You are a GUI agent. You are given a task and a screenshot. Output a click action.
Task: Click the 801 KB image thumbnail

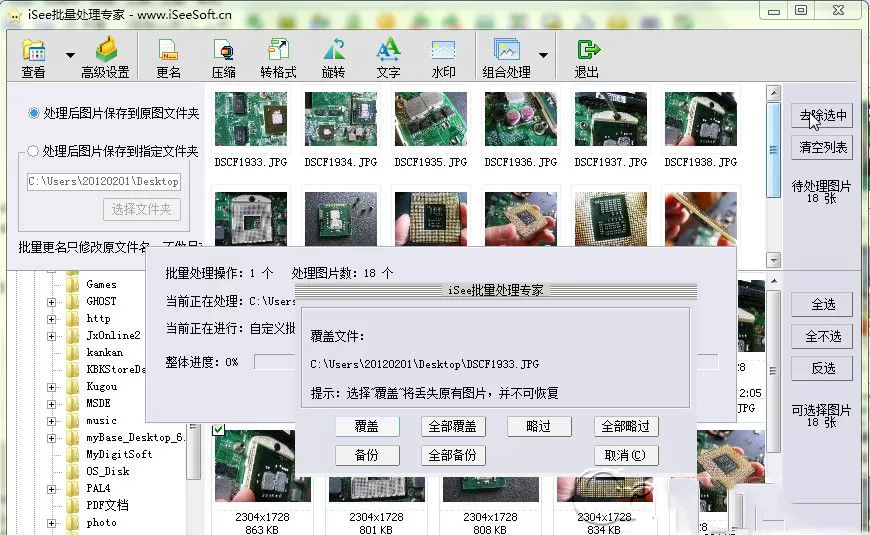[x=376, y=489]
